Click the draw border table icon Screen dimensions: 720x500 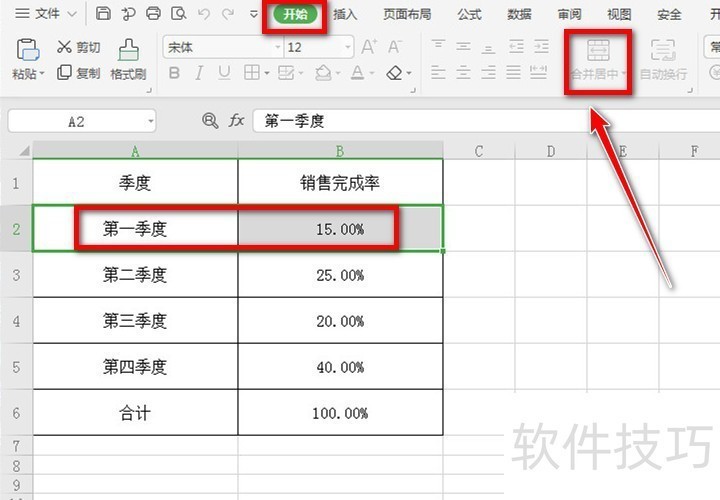(286, 73)
